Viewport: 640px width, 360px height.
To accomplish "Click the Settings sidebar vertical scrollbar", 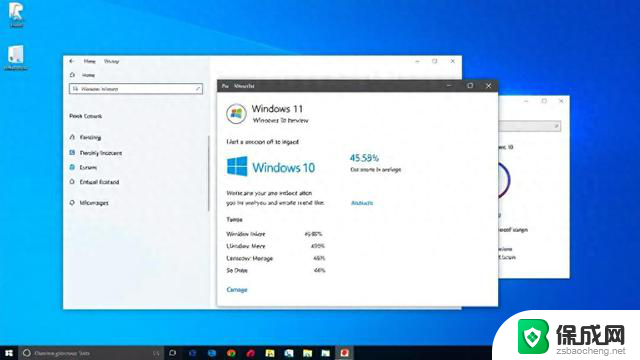I will click(x=209, y=173).
